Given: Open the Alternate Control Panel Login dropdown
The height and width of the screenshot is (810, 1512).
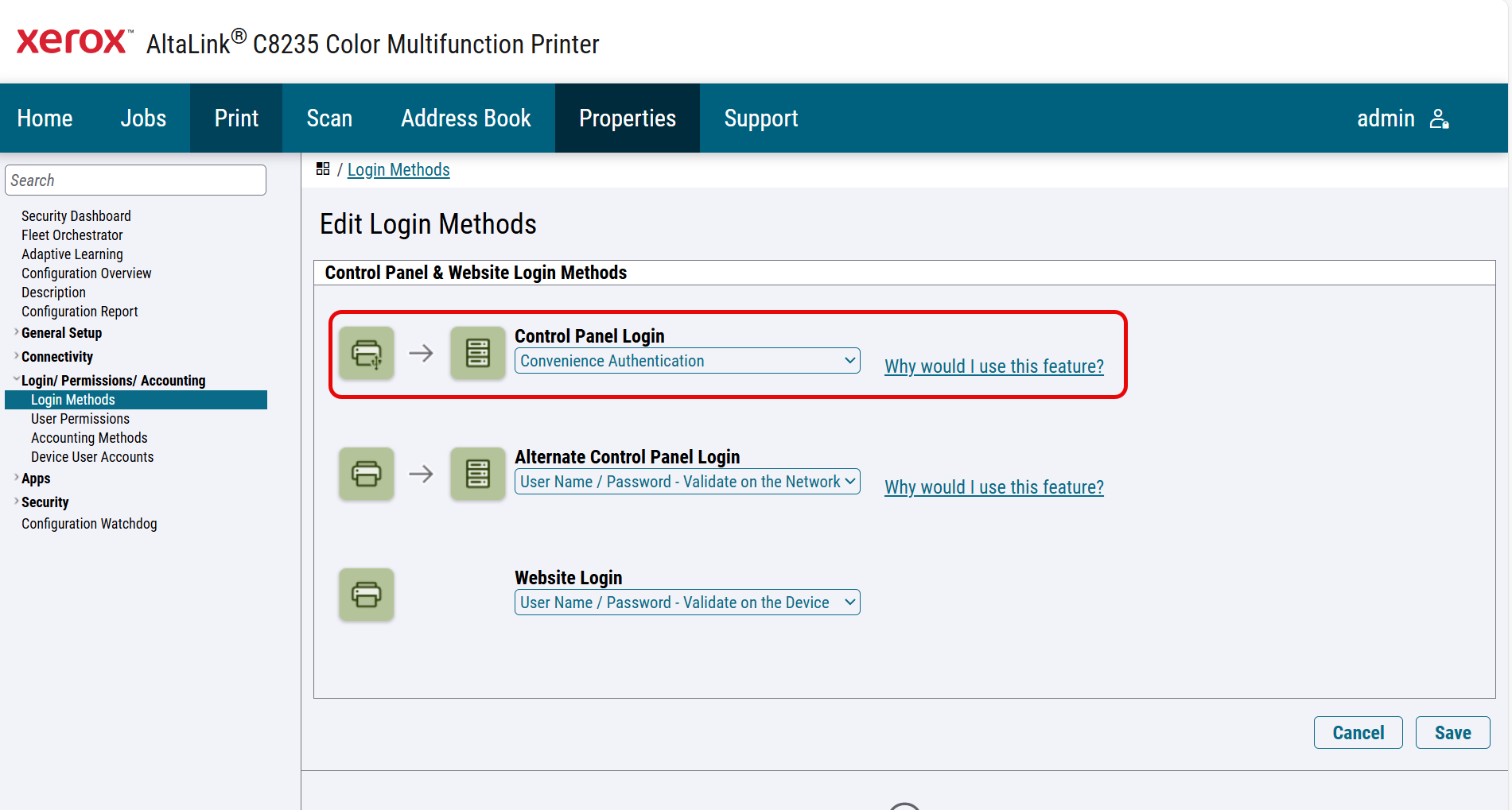Looking at the screenshot, I should [x=687, y=482].
